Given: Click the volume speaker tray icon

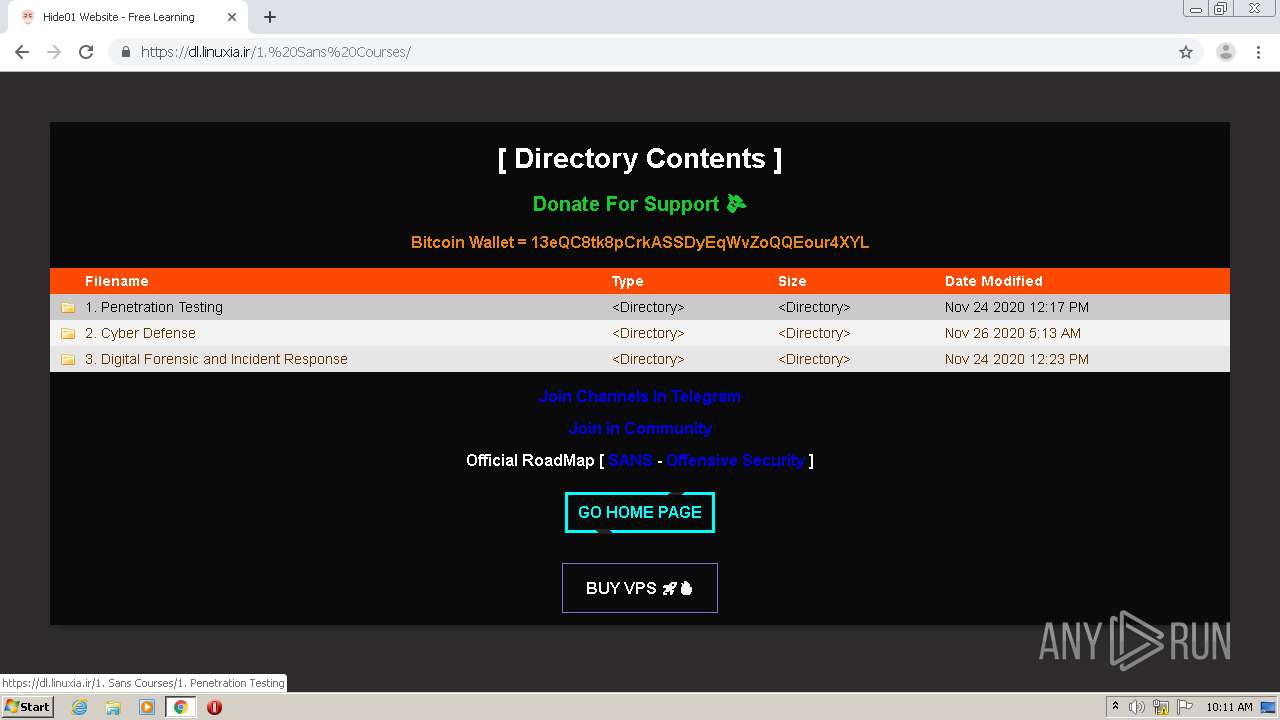Looking at the screenshot, I should coord(1137,707).
